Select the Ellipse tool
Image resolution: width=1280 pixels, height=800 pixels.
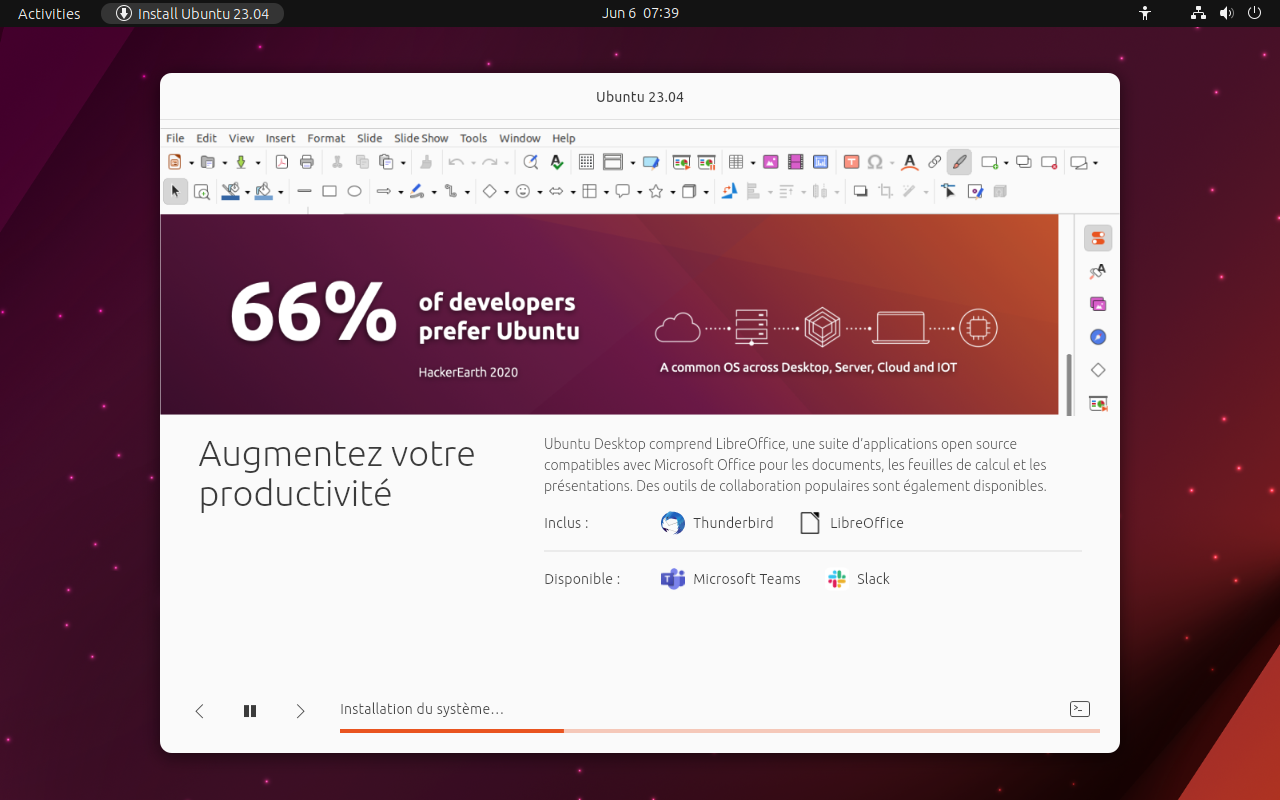[354, 191]
